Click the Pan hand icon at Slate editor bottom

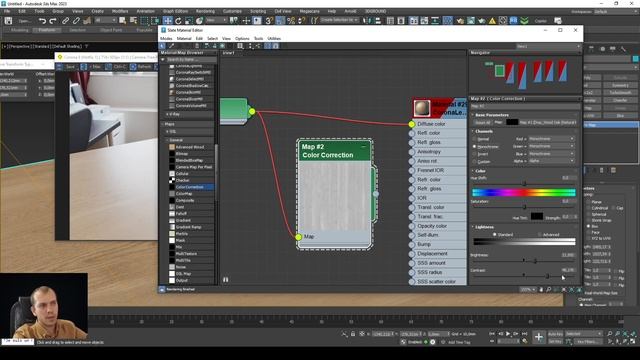coord(542,289)
